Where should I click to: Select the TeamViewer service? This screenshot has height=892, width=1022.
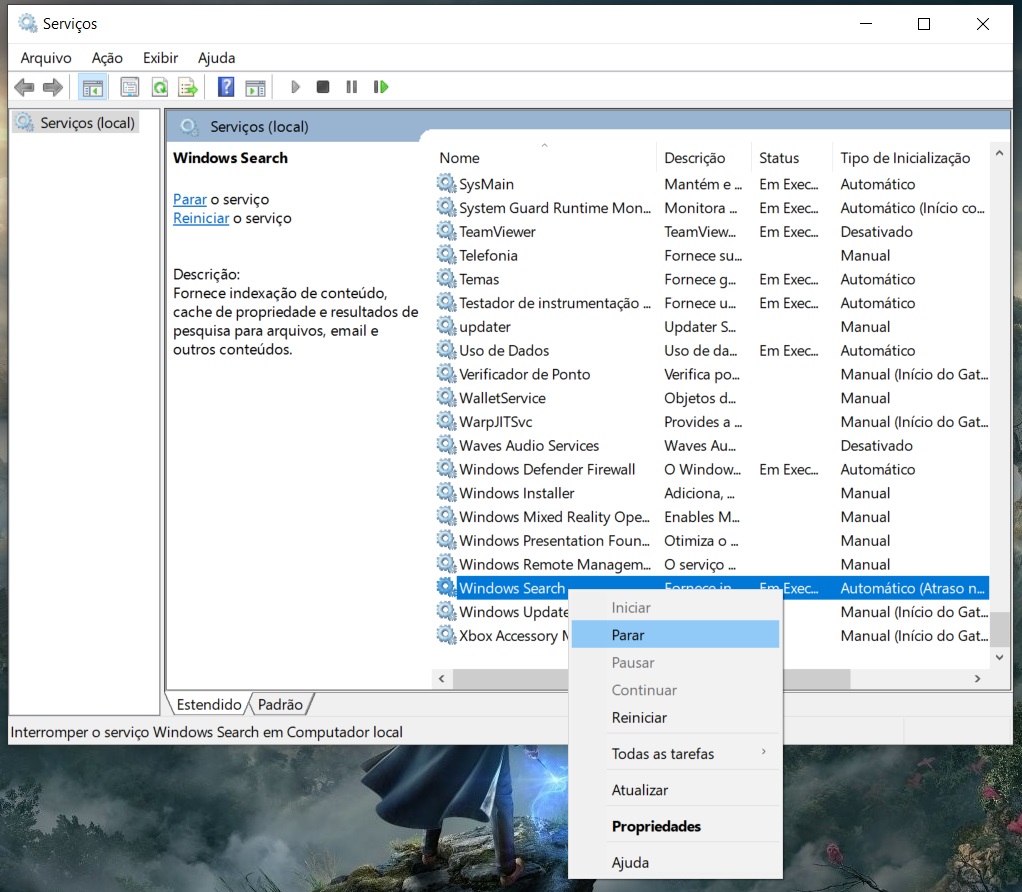click(712, 232)
